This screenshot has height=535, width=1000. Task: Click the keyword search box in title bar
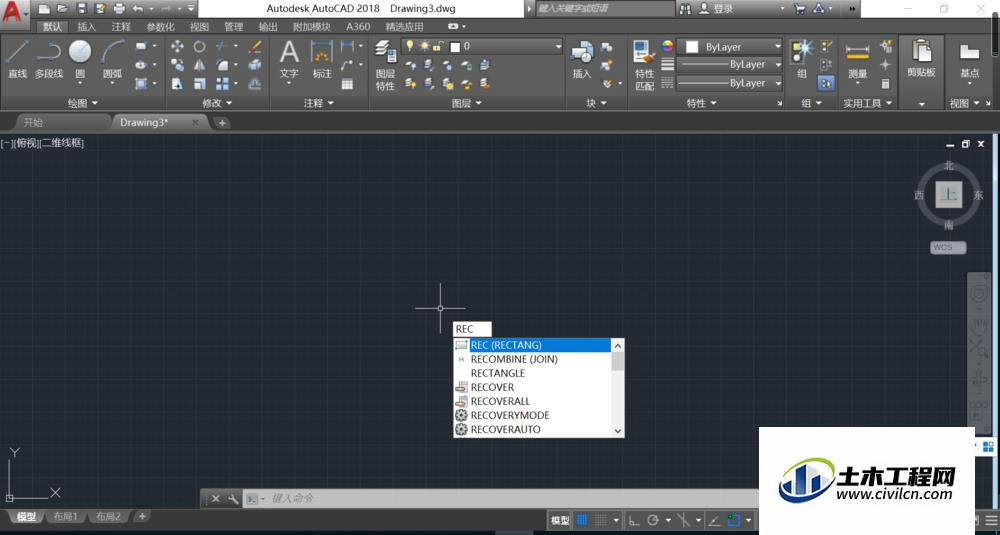(x=604, y=9)
